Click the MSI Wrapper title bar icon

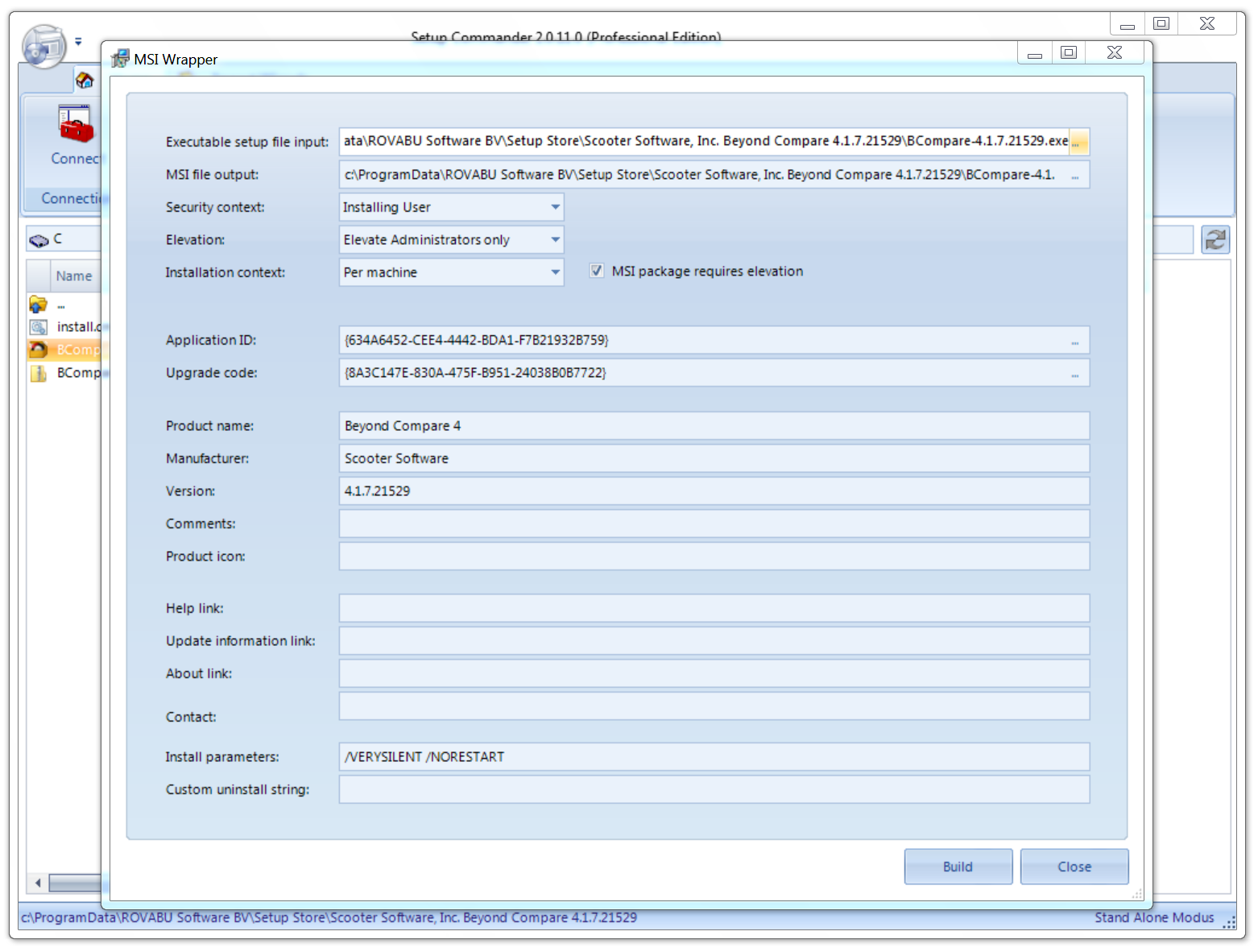120,59
